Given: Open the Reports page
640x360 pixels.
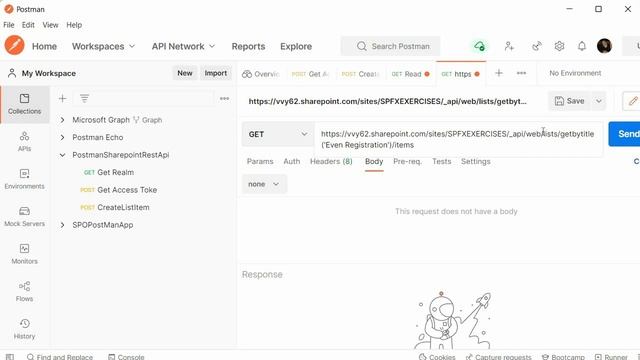Looking at the screenshot, I should point(248,46).
